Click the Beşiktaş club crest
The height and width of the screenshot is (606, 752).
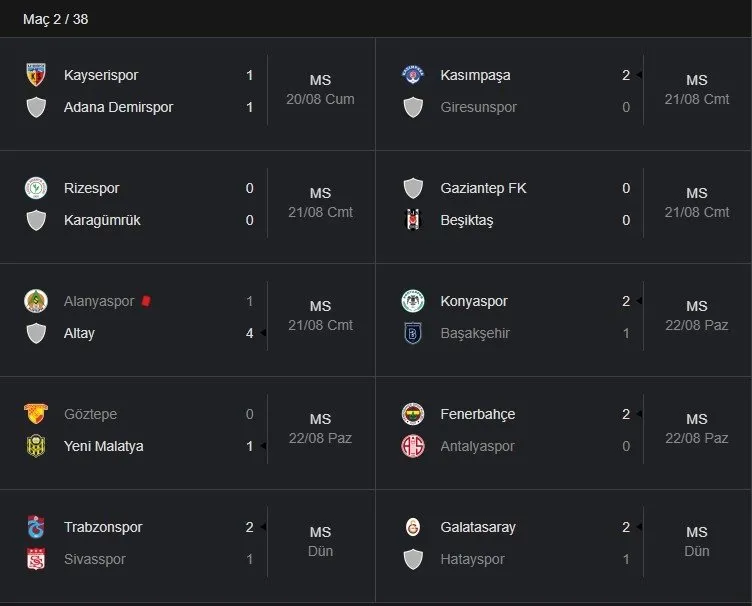point(413,220)
